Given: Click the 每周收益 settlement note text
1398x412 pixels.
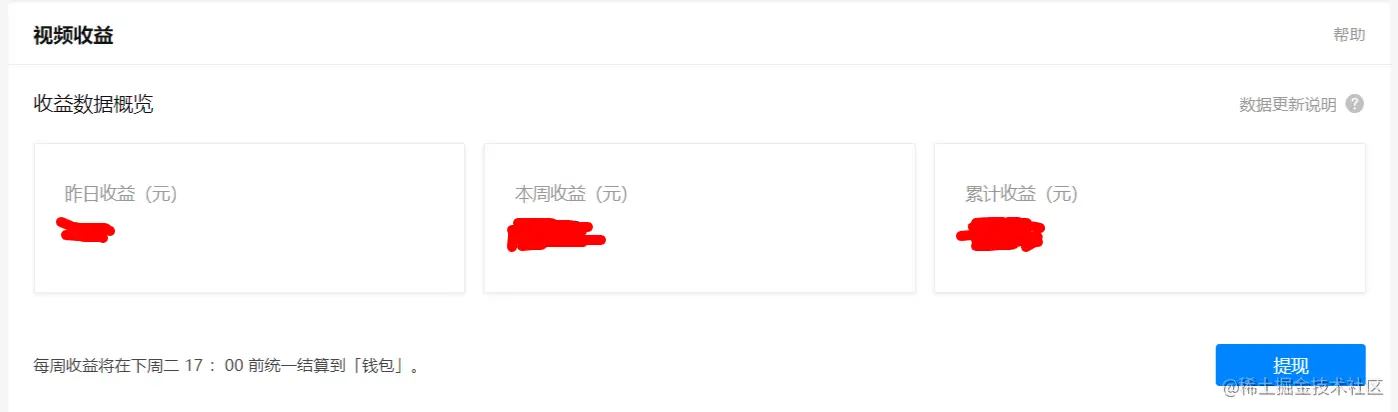Looking at the screenshot, I should [226, 366].
